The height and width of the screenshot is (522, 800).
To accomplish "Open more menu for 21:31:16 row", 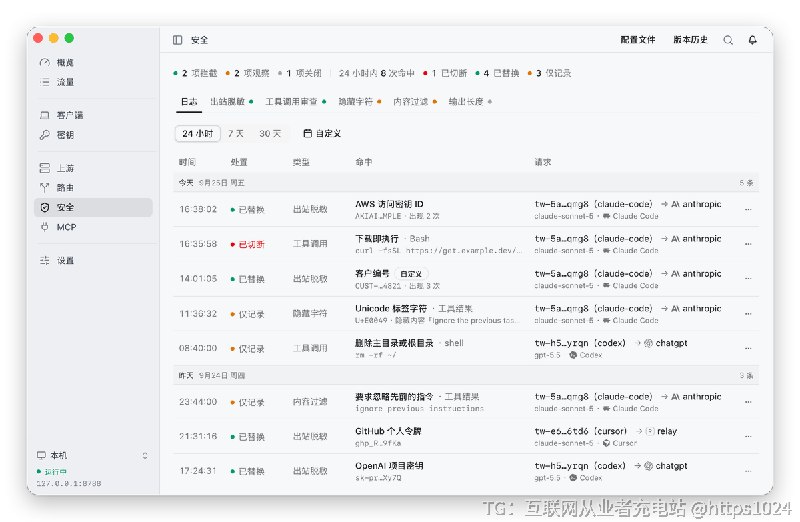I will point(748,436).
